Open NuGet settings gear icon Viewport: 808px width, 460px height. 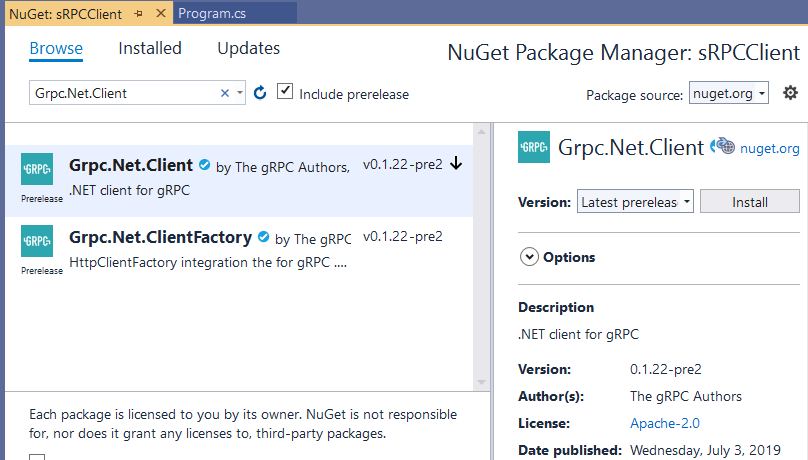click(x=790, y=93)
